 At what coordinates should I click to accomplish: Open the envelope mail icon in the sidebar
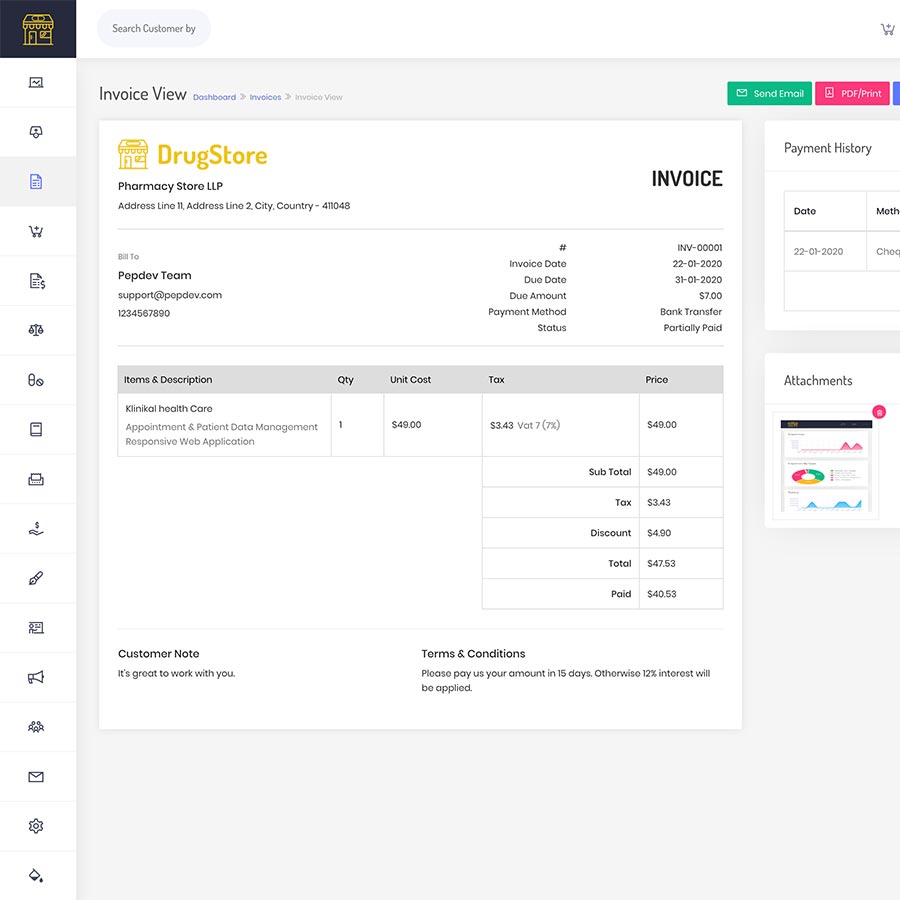click(37, 777)
